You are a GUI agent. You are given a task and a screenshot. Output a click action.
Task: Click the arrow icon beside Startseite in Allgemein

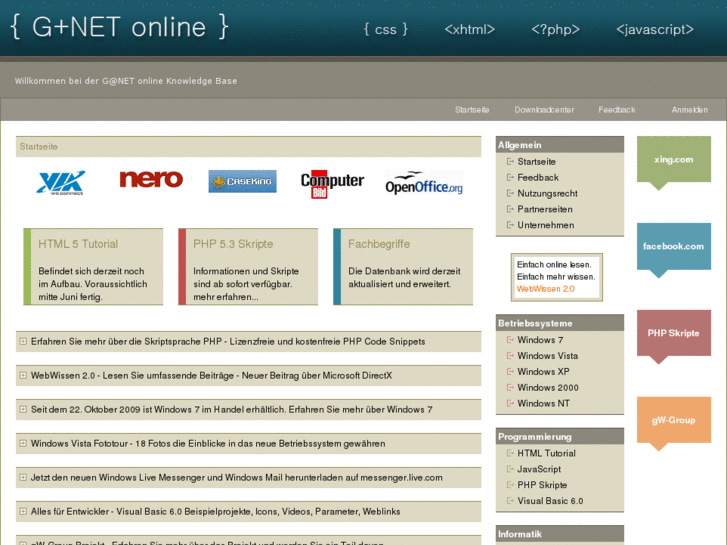pyautogui.click(x=510, y=161)
